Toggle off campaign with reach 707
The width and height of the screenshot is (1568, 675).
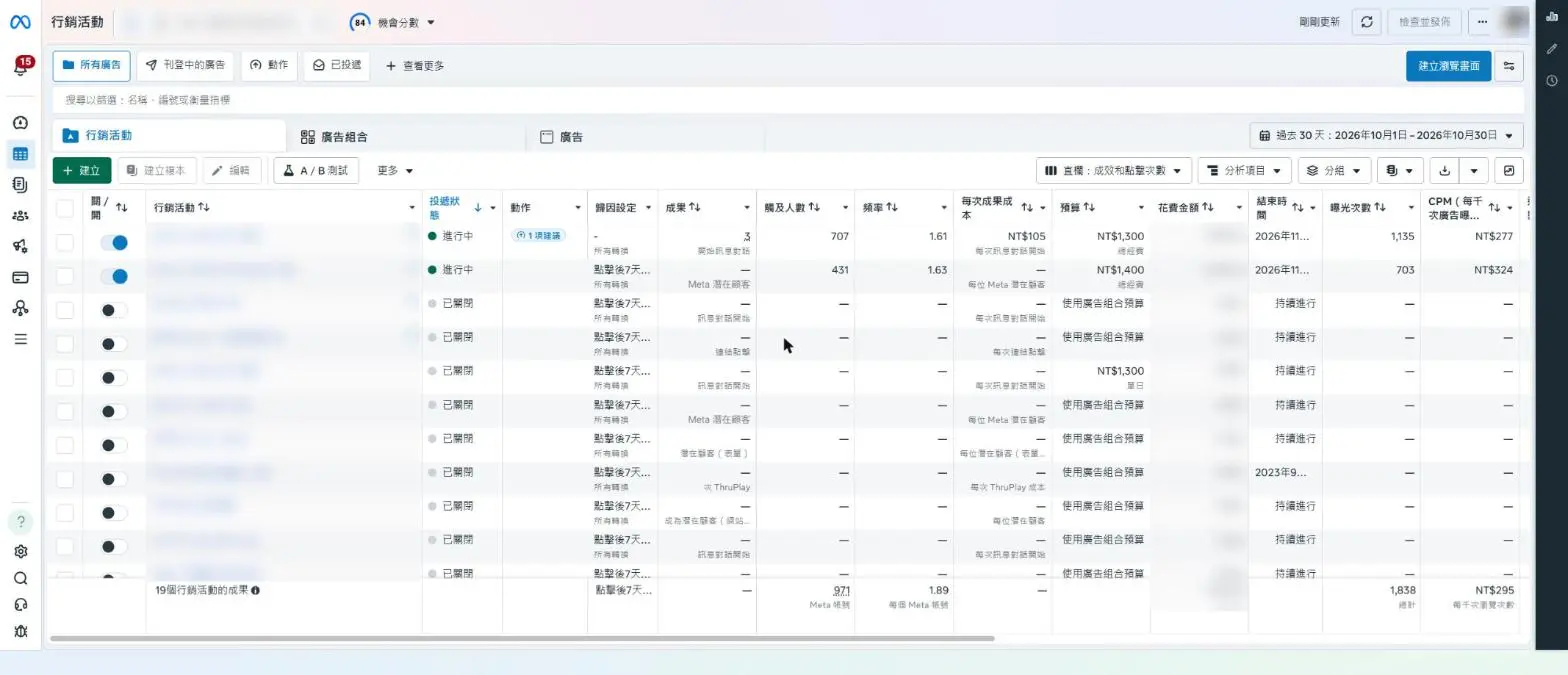point(114,242)
